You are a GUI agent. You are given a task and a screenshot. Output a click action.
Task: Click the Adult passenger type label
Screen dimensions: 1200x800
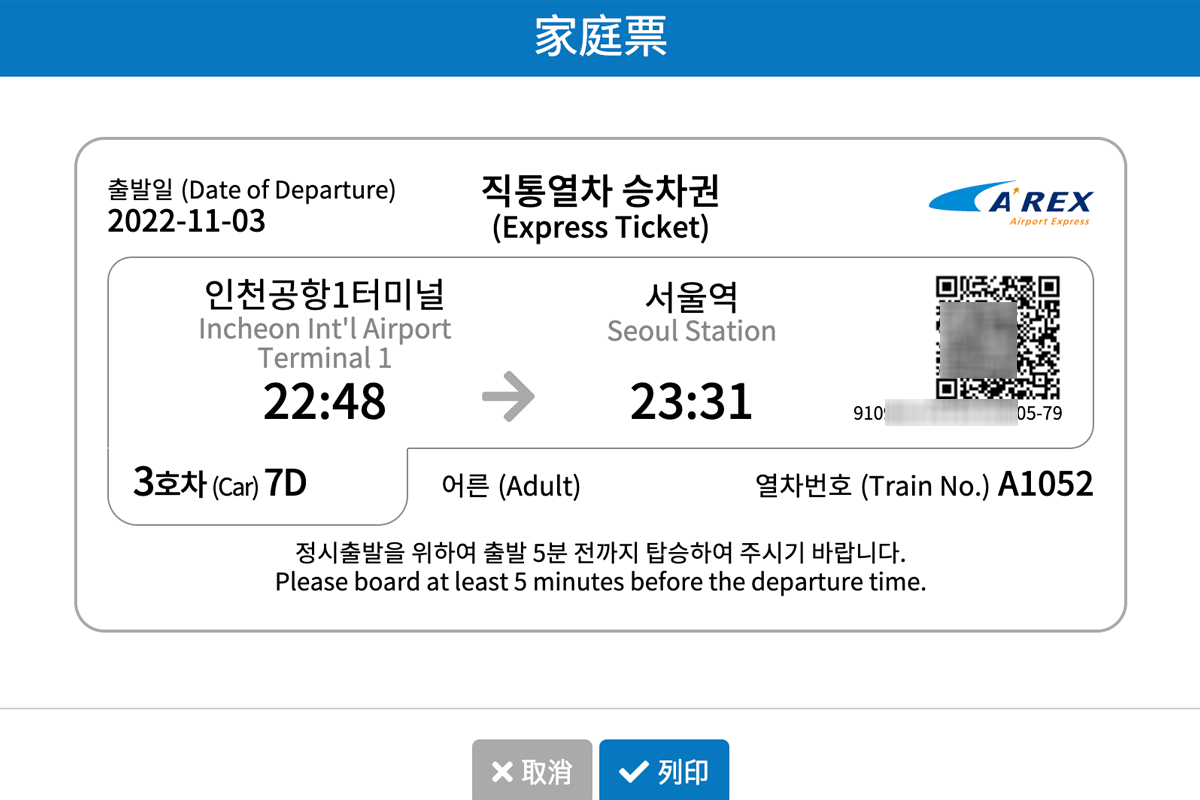pyautogui.click(x=511, y=486)
